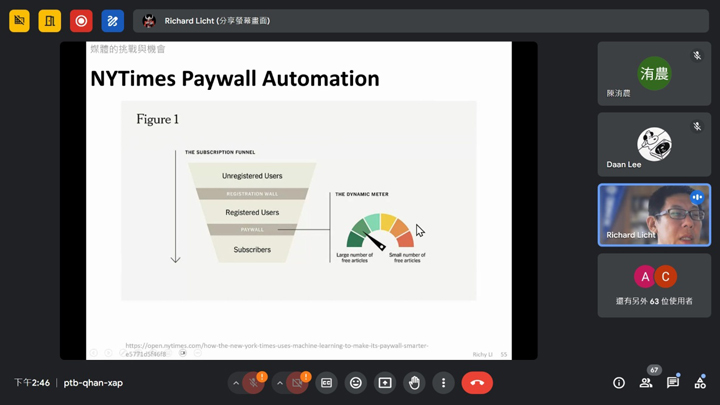Image resolution: width=720 pixels, height=405 pixels.
Task: Open meeting details info icon
Action: 619,382
